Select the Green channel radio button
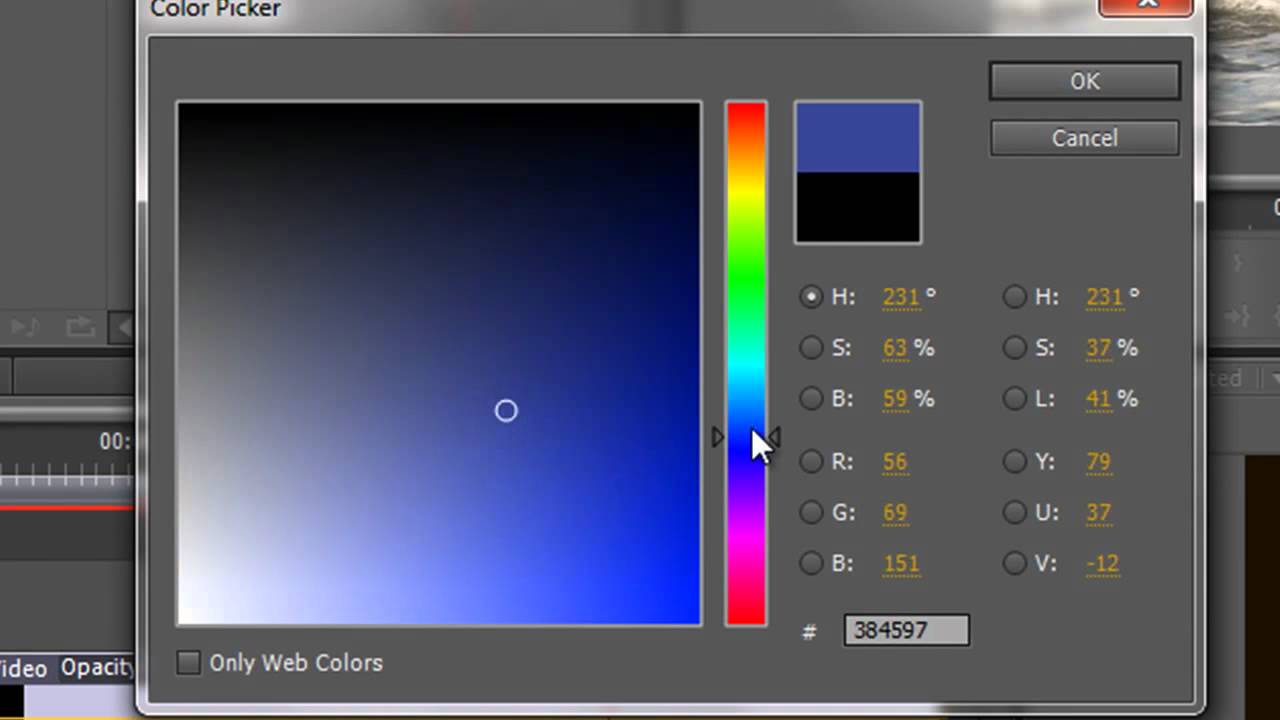The width and height of the screenshot is (1280, 720). click(811, 512)
